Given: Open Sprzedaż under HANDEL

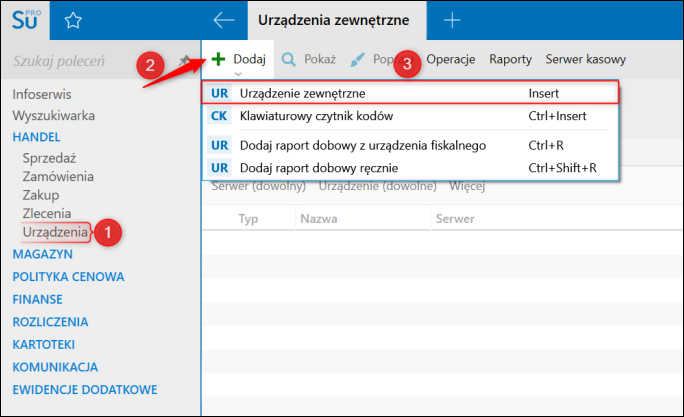Looking at the screenshot, I should tap(49, 158).
